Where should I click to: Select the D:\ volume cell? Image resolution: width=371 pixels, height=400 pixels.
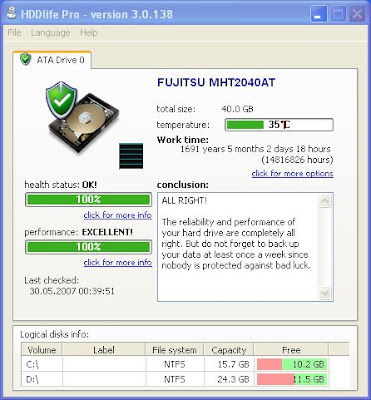pyautogui.click(x=42, y=379)
